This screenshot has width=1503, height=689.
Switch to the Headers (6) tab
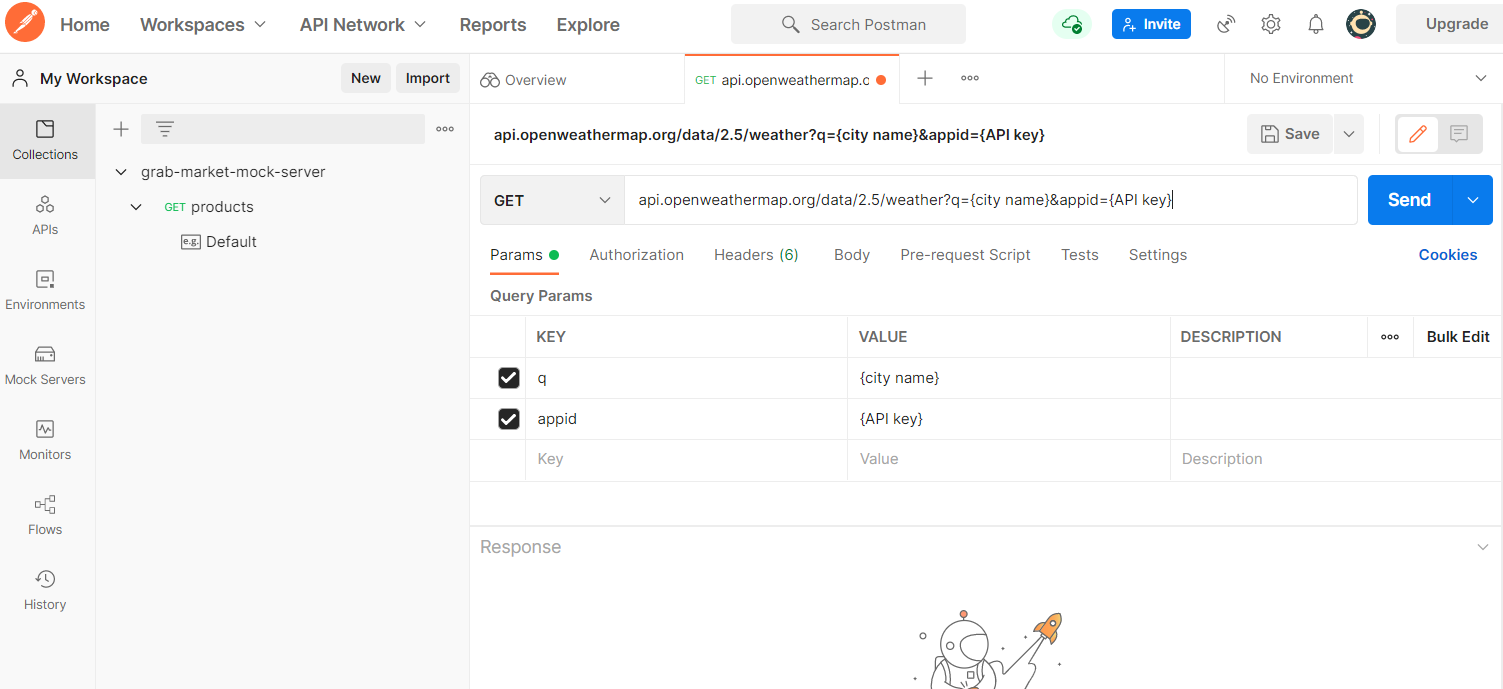click(x=756, y=255)
